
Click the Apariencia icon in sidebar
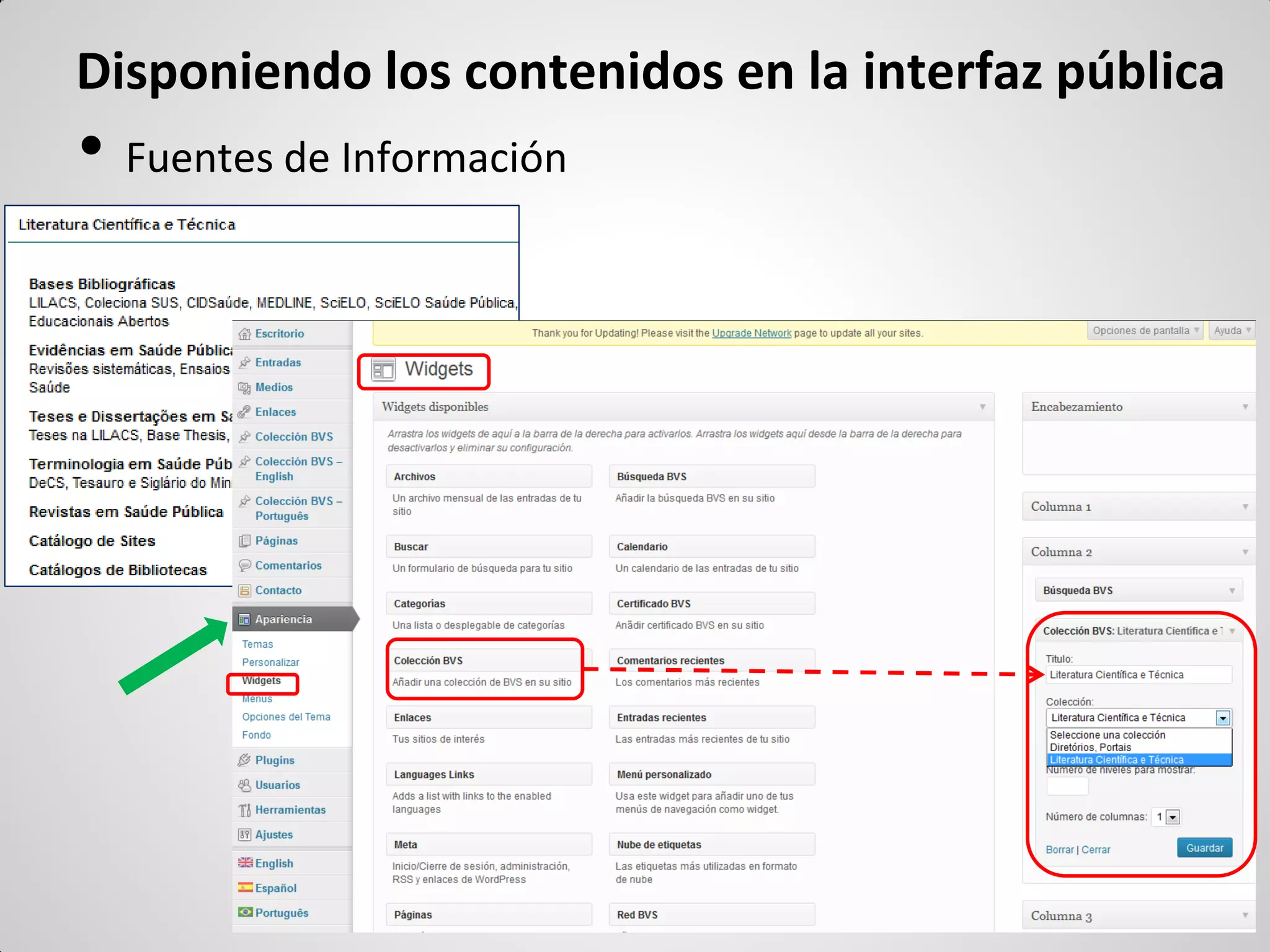[x=245, y=619]
